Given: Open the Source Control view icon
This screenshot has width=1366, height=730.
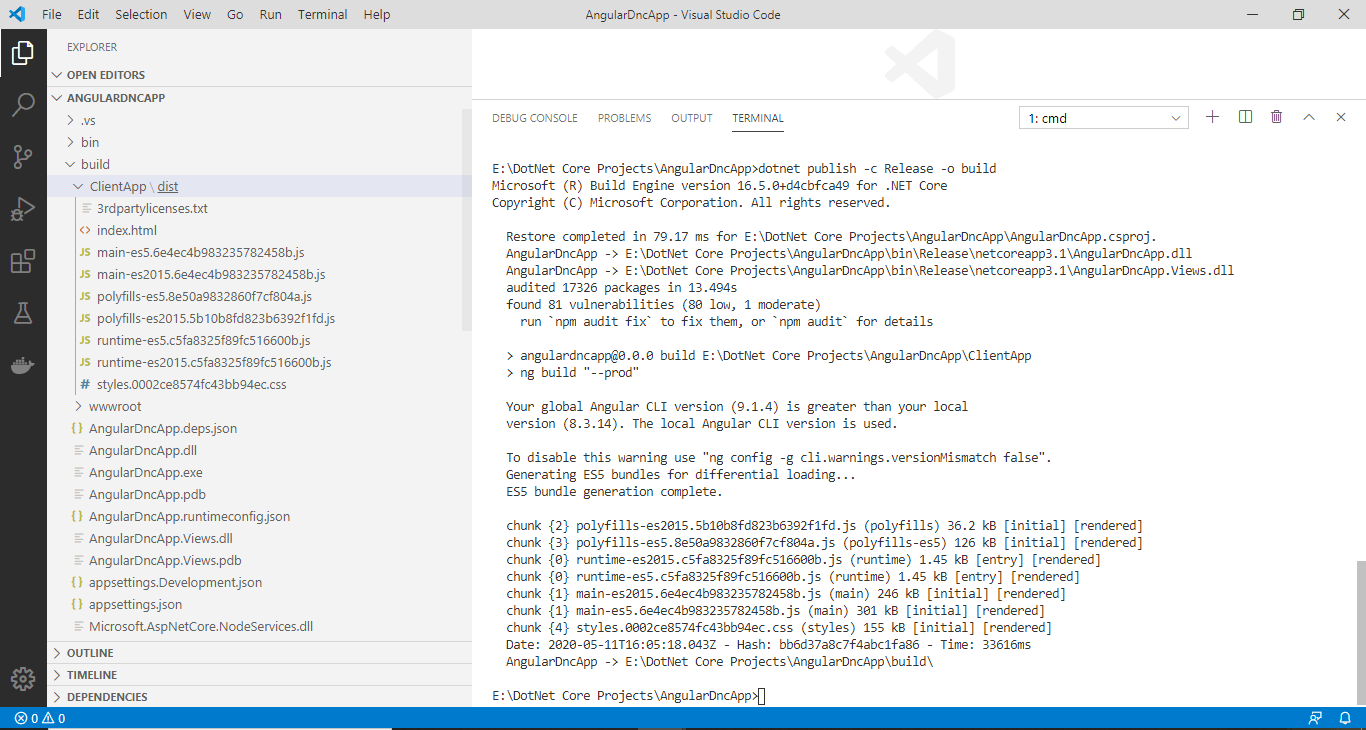Looking at the screenshot, I should click(x=23, y=156).
